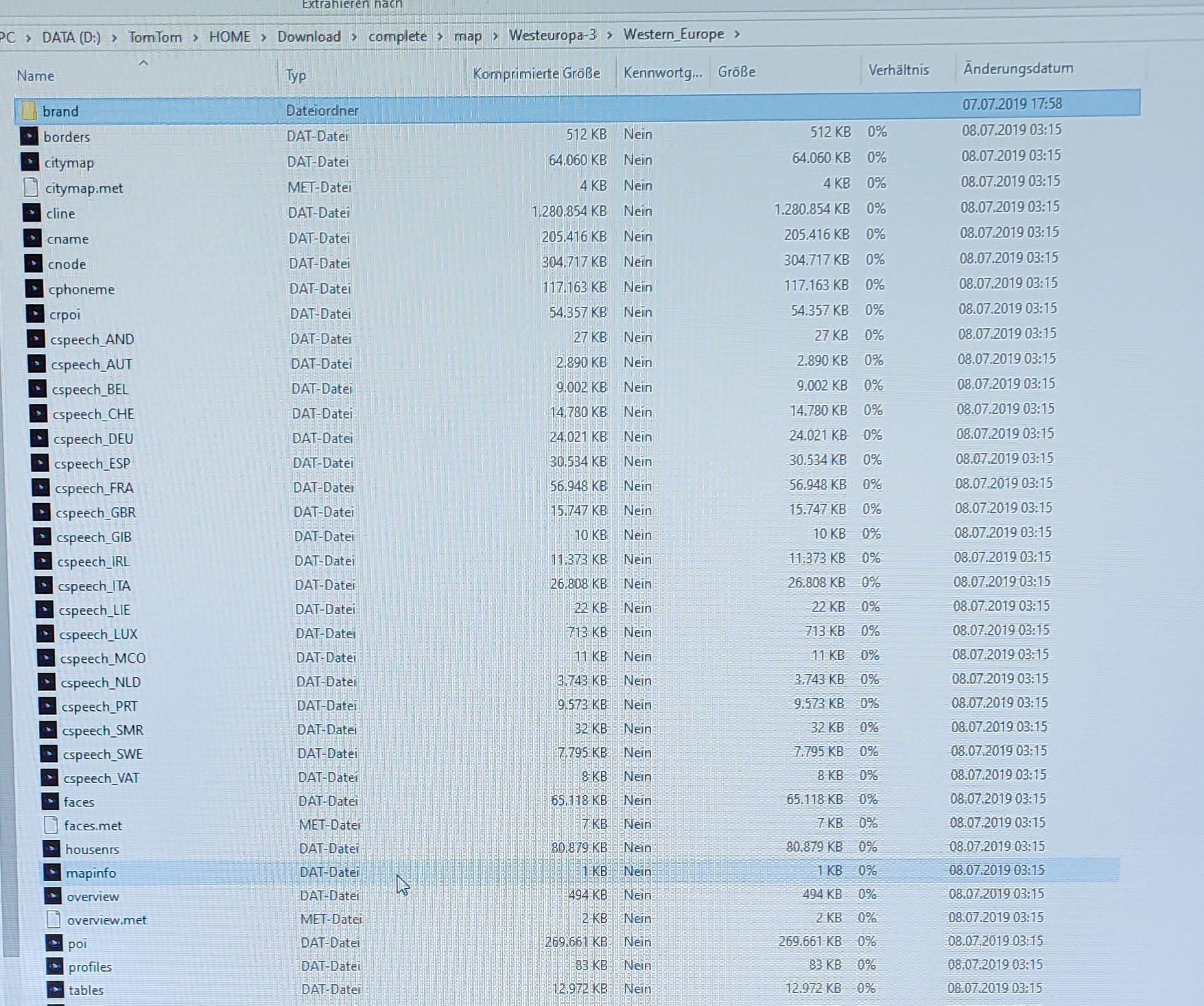This screenshot has height=1006, width=1204.
Task: Sort by Name column header
Action: point(36,75)
